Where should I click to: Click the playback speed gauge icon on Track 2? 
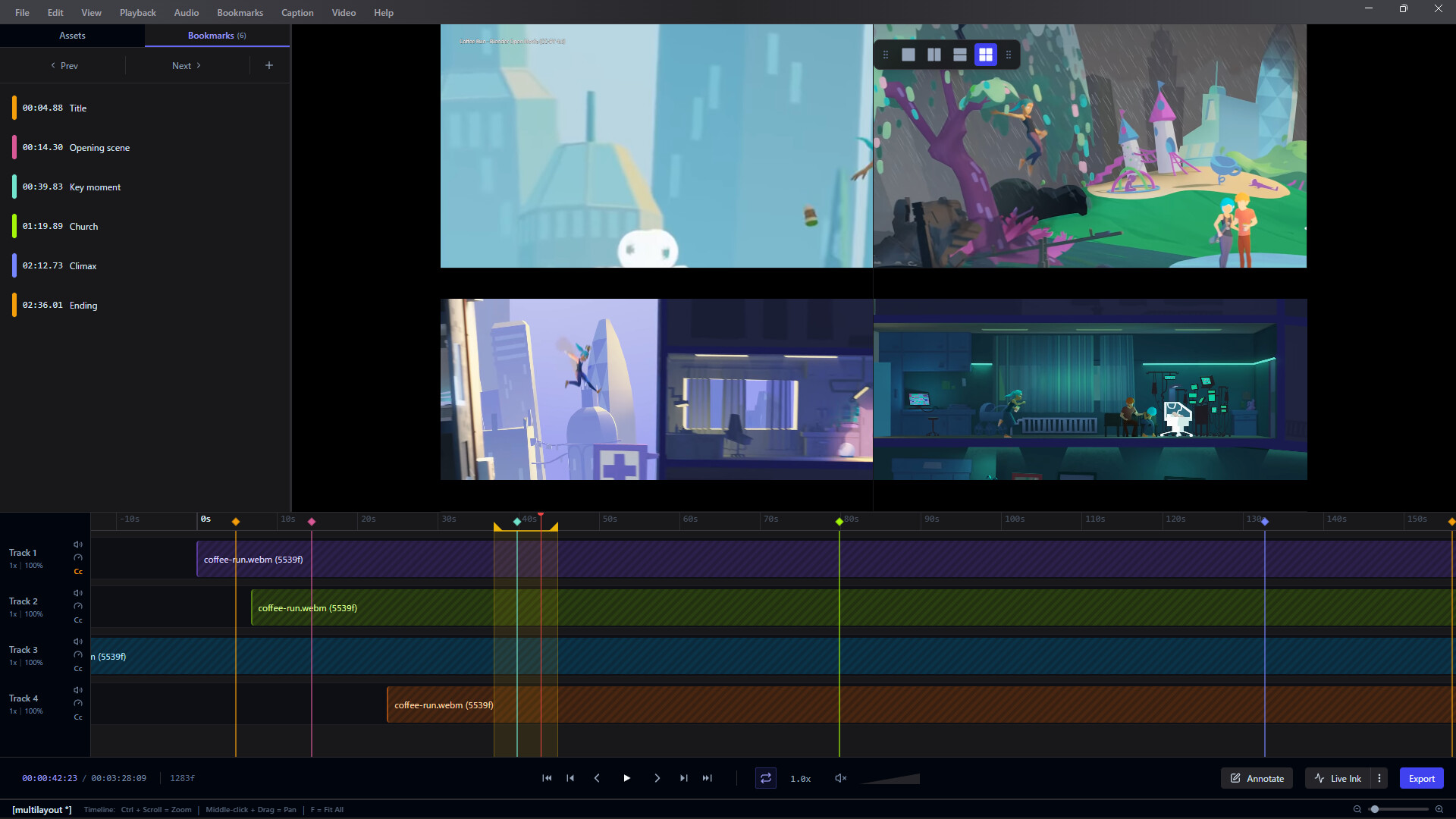coord(78,606)
